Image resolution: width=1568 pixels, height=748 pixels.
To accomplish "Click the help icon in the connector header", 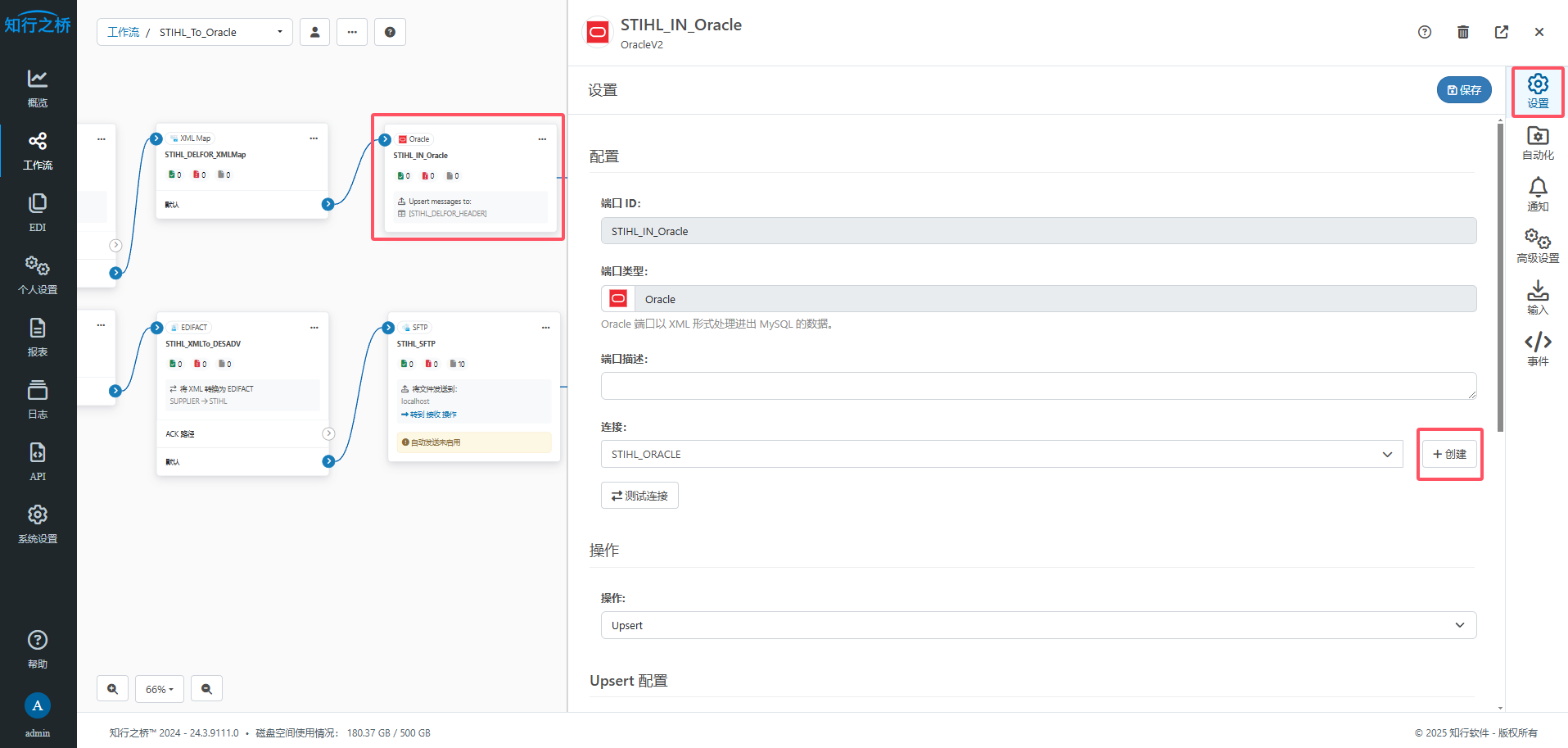I will pos(1424,32).
